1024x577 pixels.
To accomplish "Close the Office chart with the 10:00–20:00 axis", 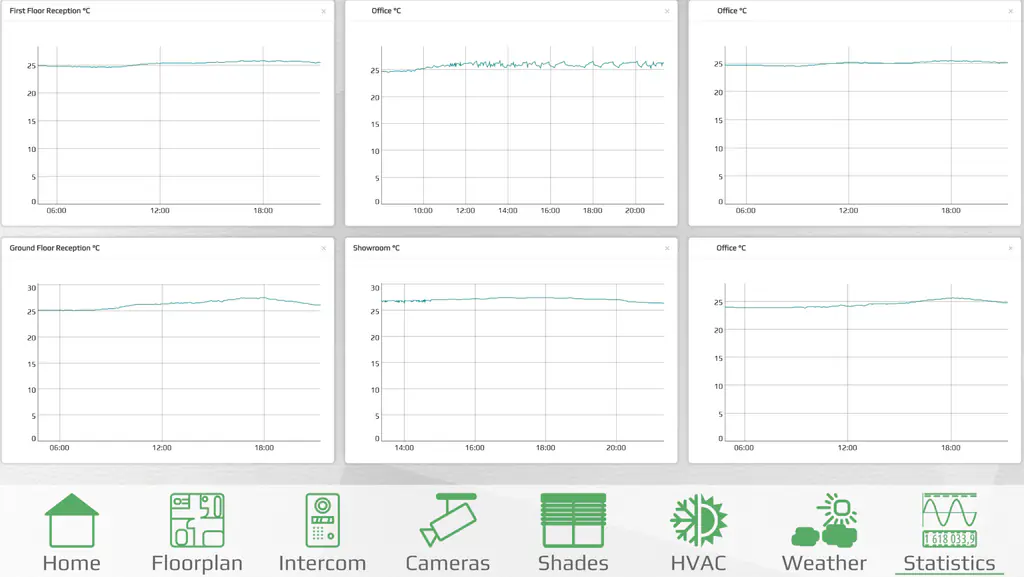I will pos(667,12).
